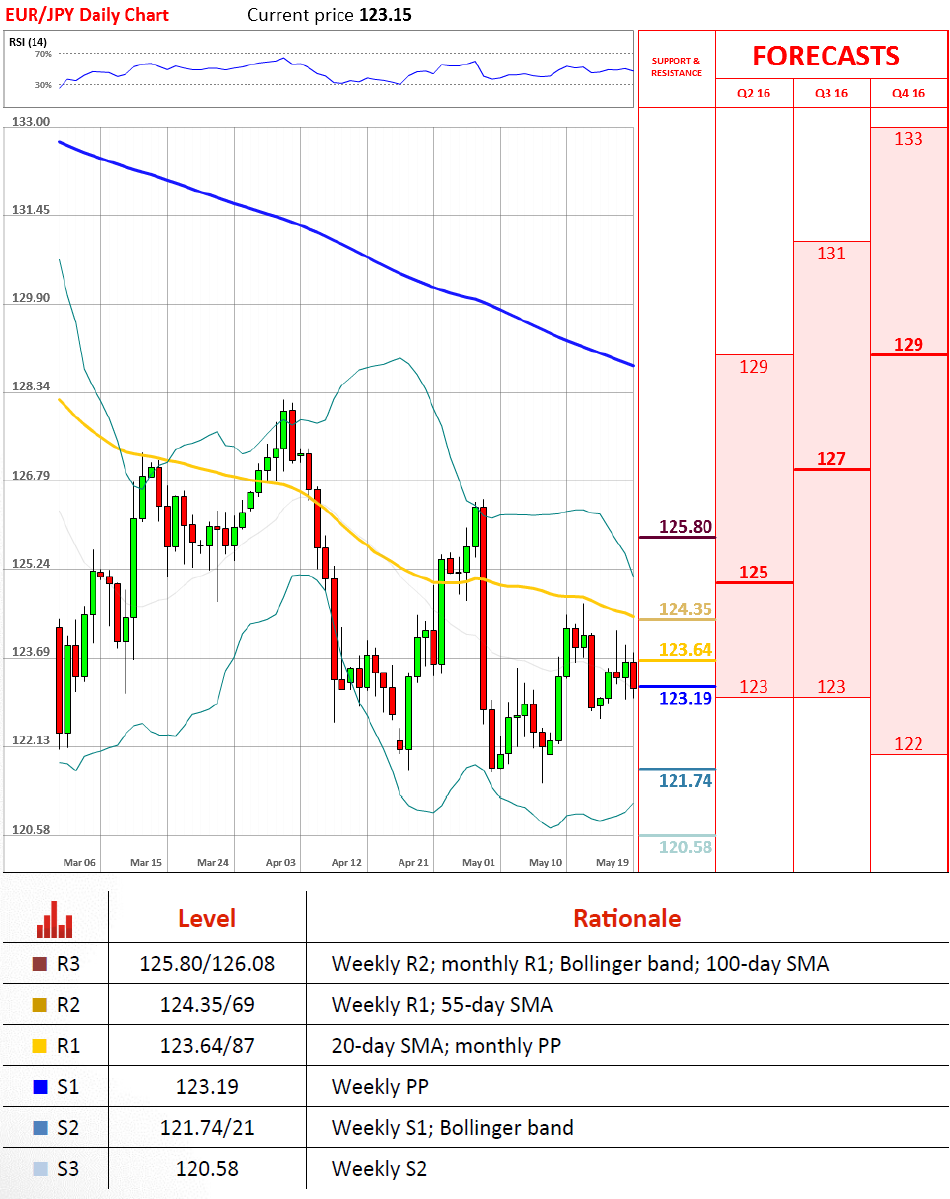This screenshot has height=1199, width=950.
Task: Click the SUPPORT & RESISTANCE header
Action: (676, 67)
